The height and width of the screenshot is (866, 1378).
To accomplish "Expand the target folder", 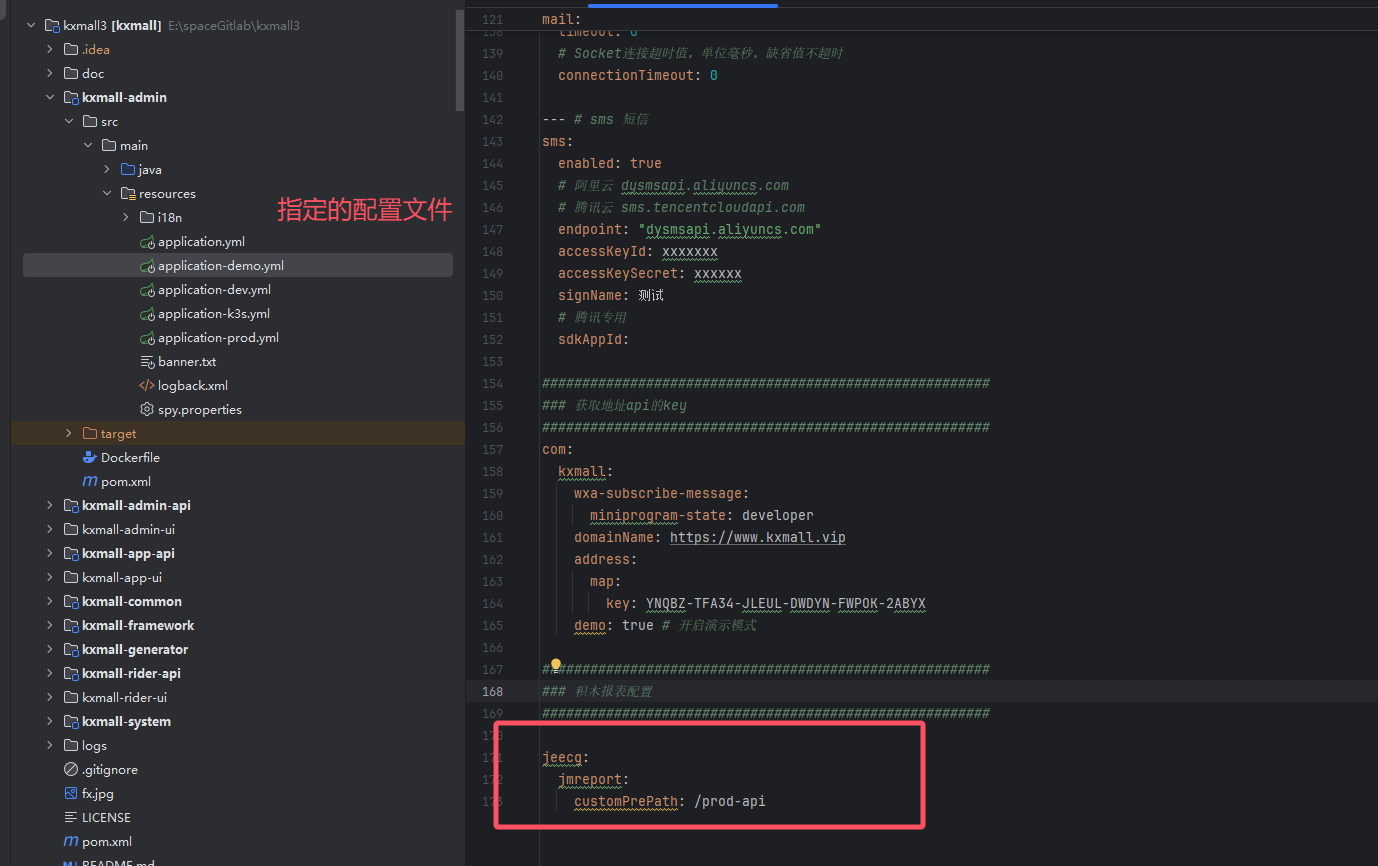I will (69, 434).
